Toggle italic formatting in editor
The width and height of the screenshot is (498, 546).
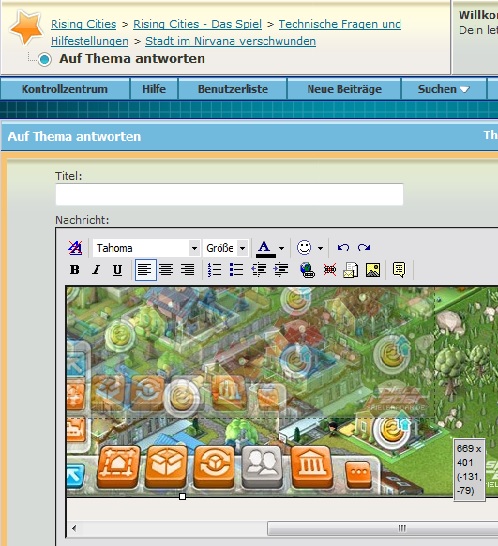click(x=96, y=270)
